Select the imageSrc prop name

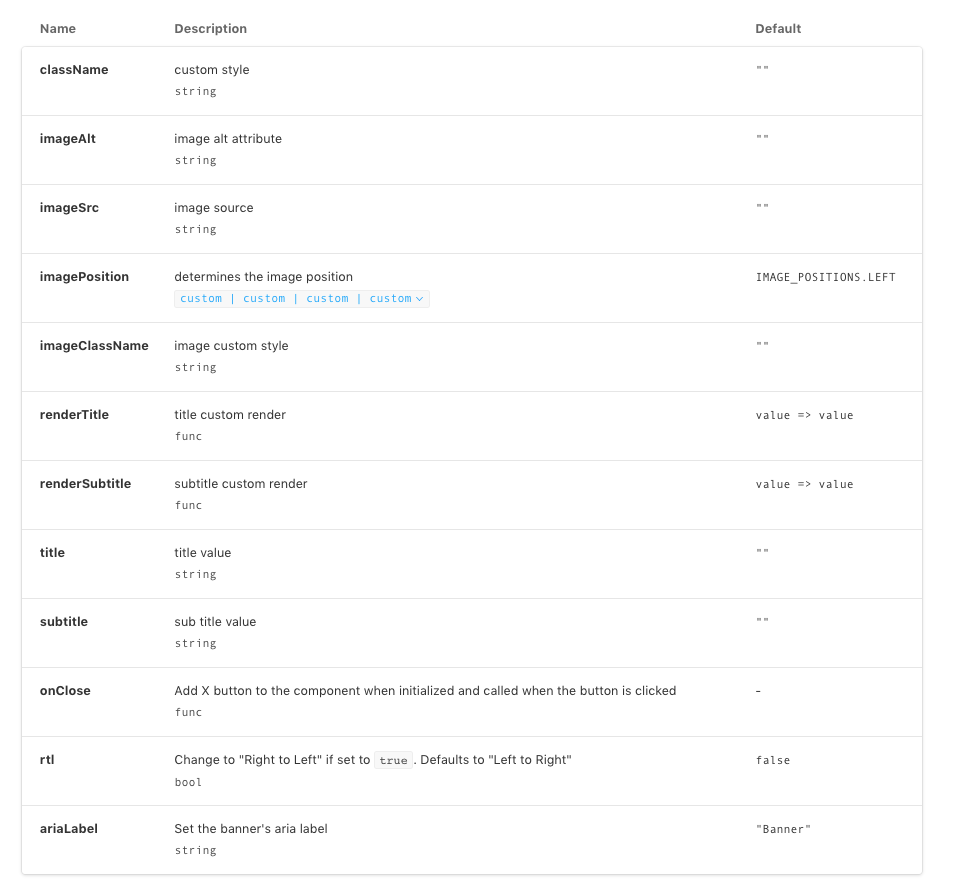pyautogui.click(x=69, y=208)
